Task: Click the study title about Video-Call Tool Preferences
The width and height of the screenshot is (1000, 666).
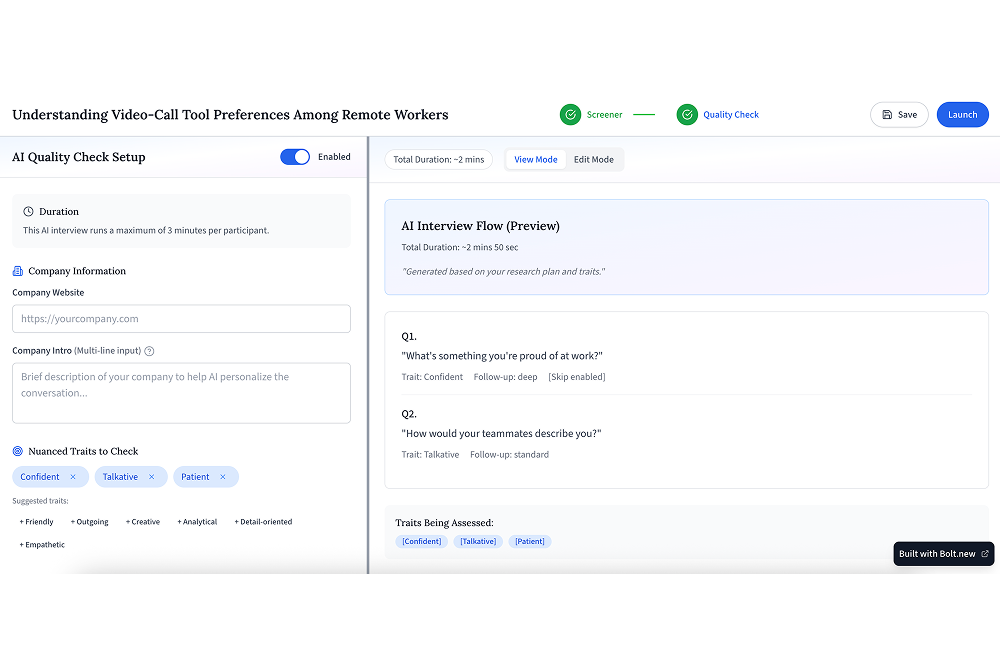Action: coord(230,115)
